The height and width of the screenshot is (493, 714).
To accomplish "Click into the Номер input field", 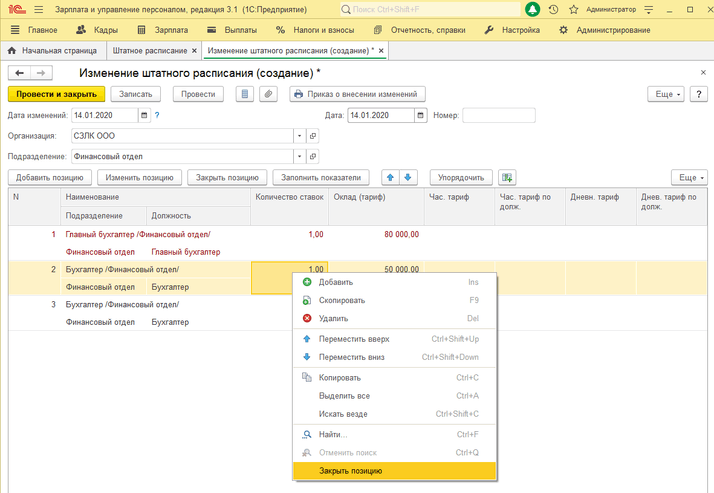I will click(x=498, y=115).
